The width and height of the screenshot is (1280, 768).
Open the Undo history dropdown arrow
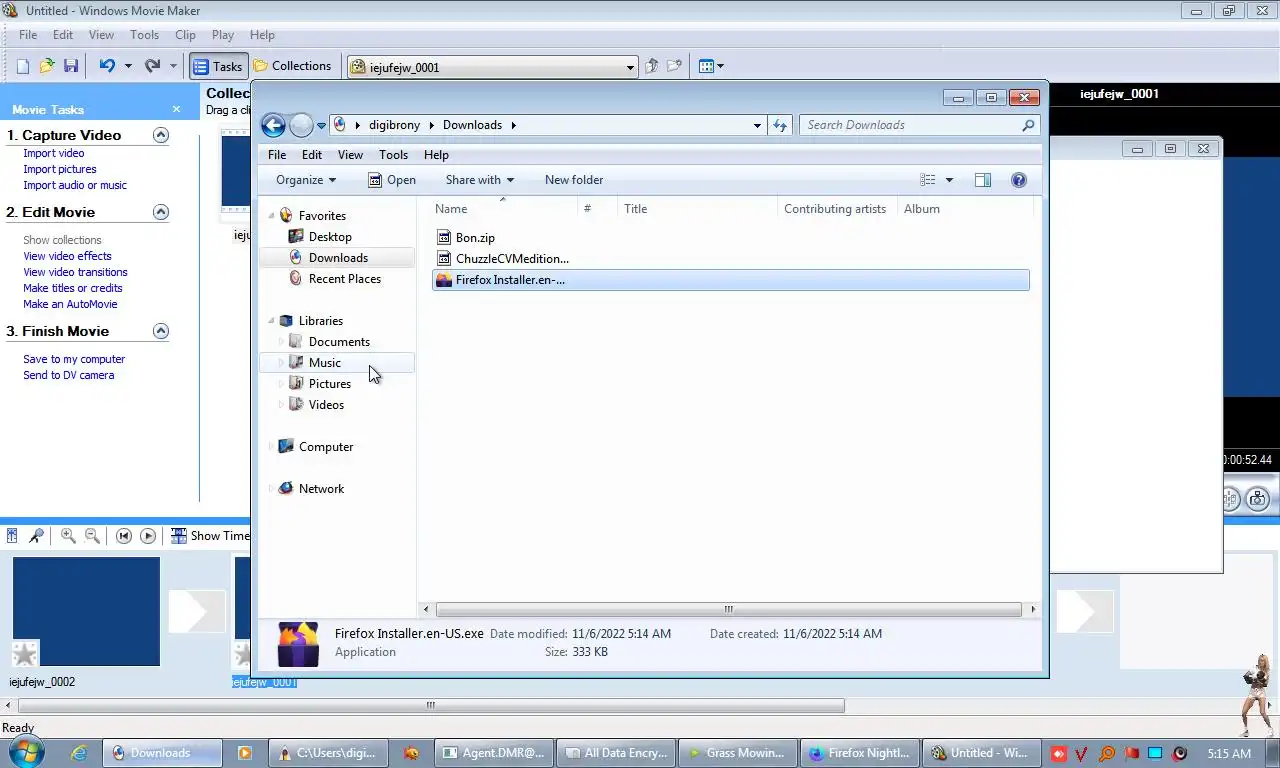pyautogui.click(x=128, y=67)
